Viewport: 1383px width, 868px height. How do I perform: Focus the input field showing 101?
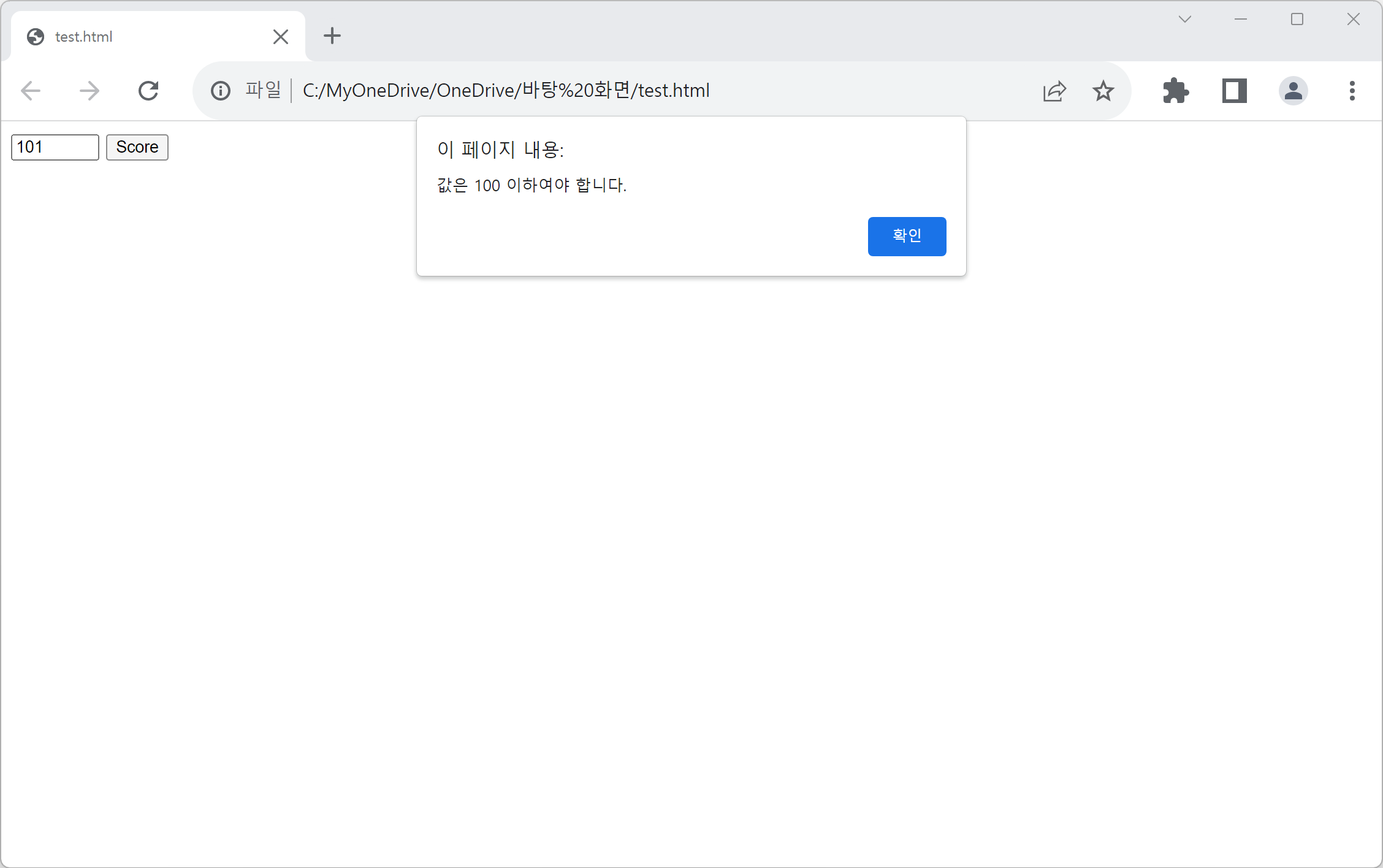(x=55, y=147)
